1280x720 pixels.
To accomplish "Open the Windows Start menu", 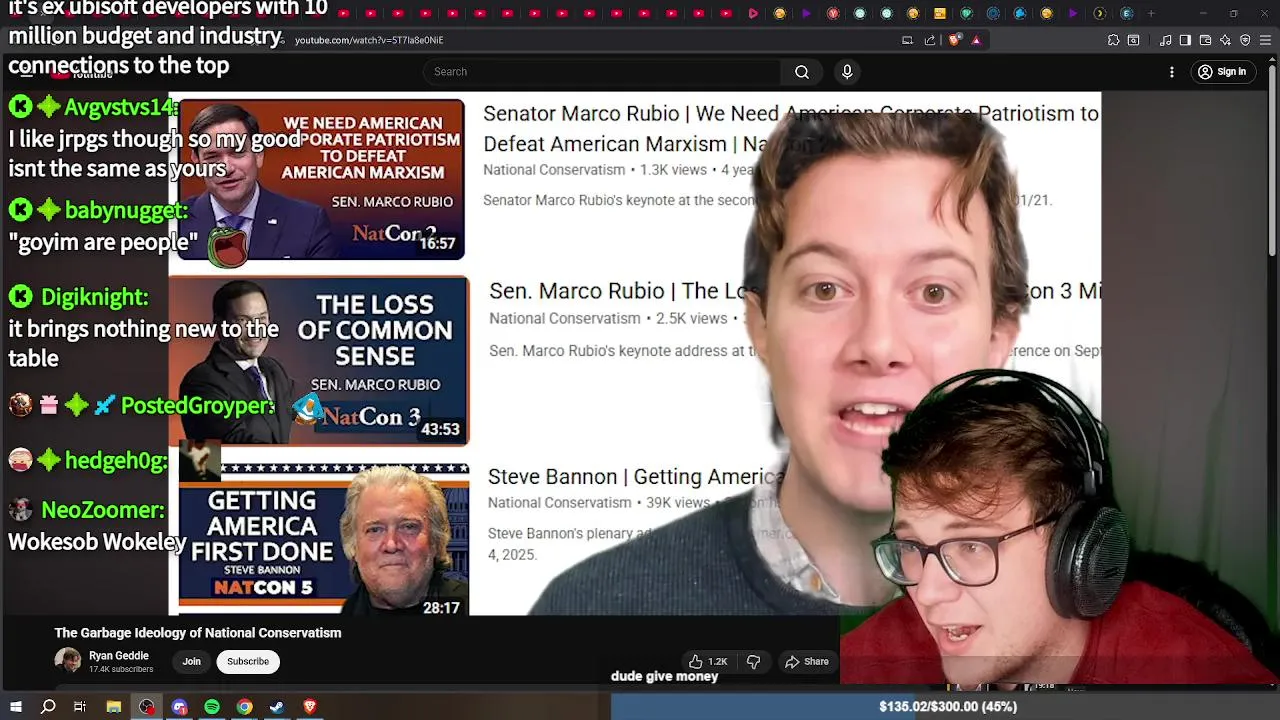I will (16, 707).
